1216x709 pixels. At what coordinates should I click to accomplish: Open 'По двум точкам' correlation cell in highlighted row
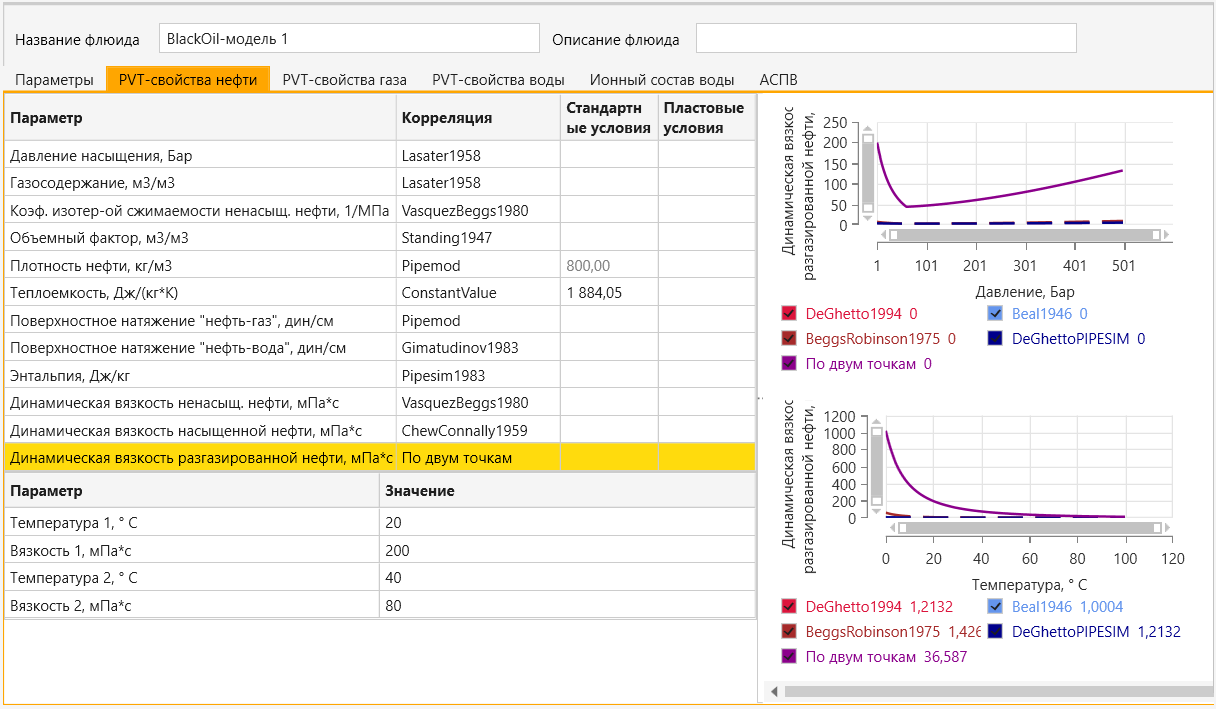[478, 458]
